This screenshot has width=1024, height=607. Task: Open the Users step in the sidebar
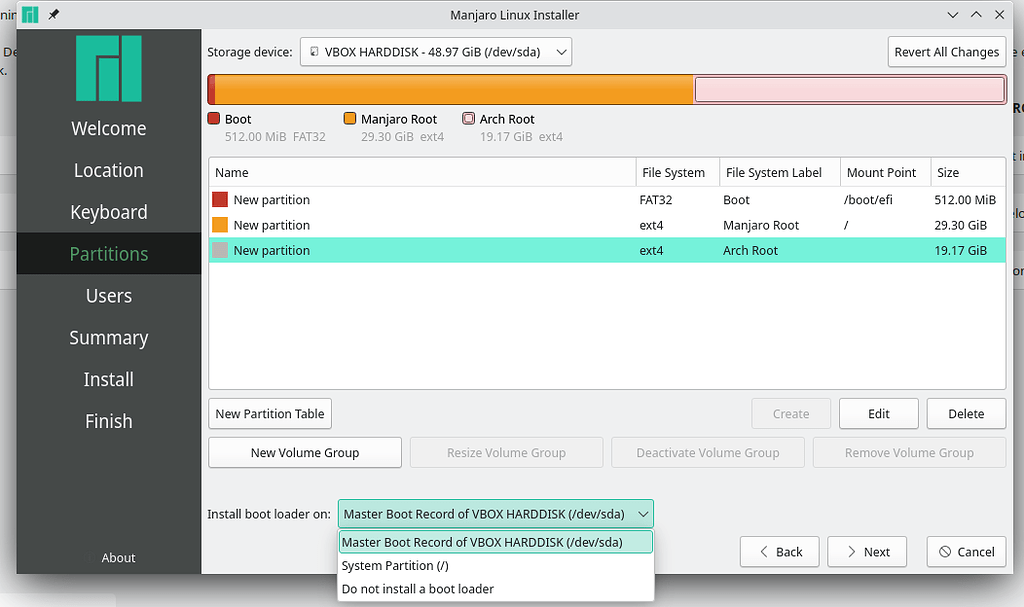point(108,295)
